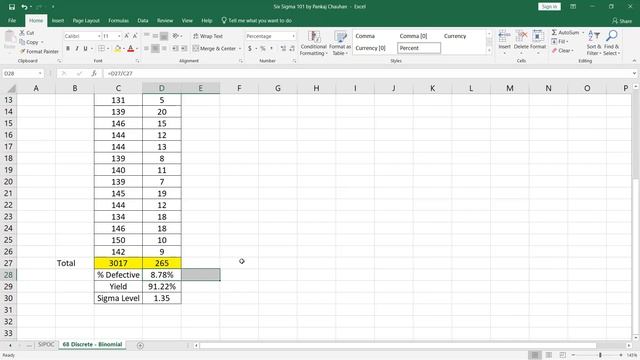Click the red Font Color swatch
Screen dimensions: 640x360
[131, 49]
